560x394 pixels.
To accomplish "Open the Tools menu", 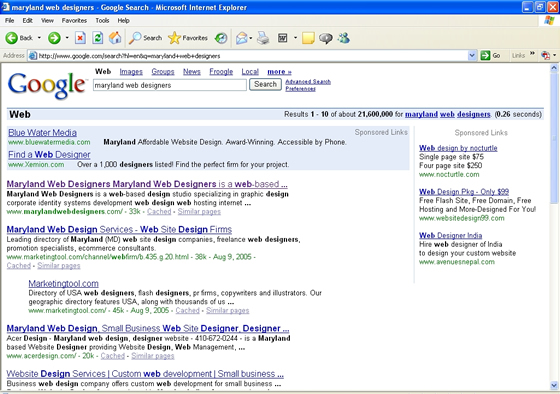I will pos(102,20).
